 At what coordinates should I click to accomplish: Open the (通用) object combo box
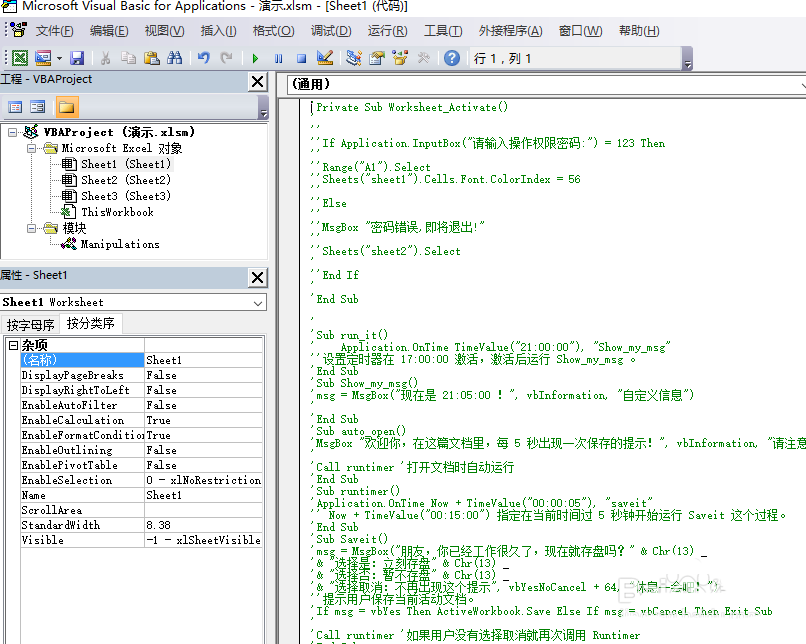pos(545,84)
